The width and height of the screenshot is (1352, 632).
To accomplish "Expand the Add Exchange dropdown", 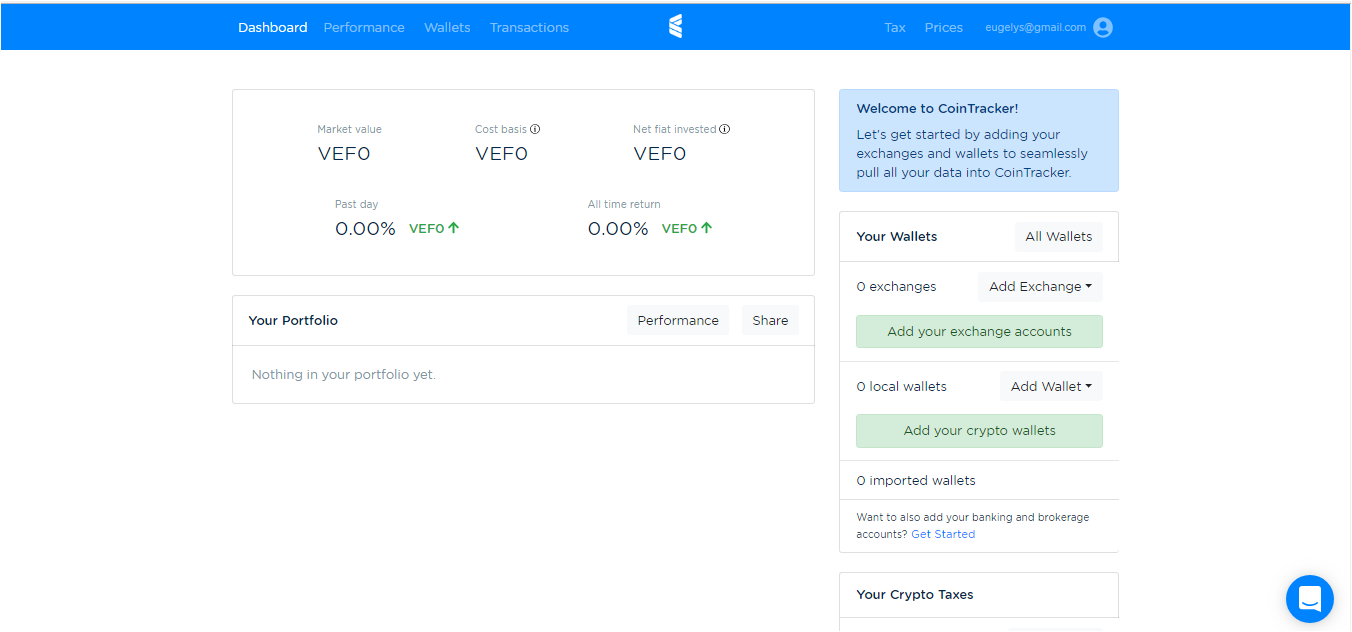I will tap(1040, 287).
